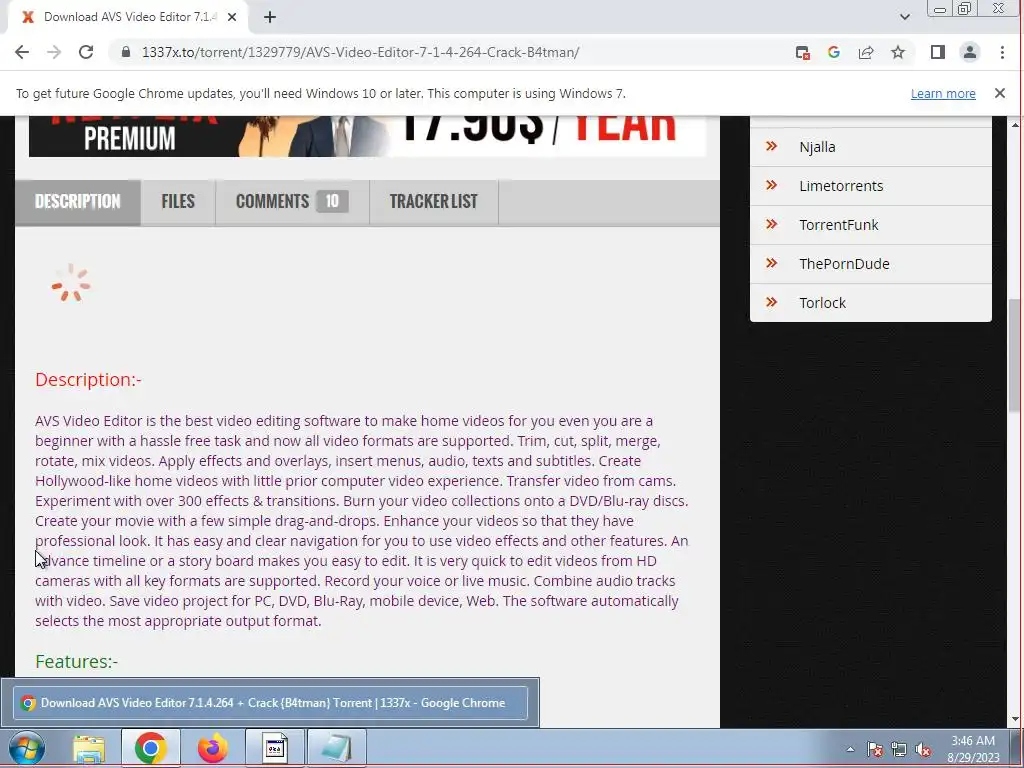Open the Tracker List tab
Screen dimensions: 1024x768
click(434, 202)
